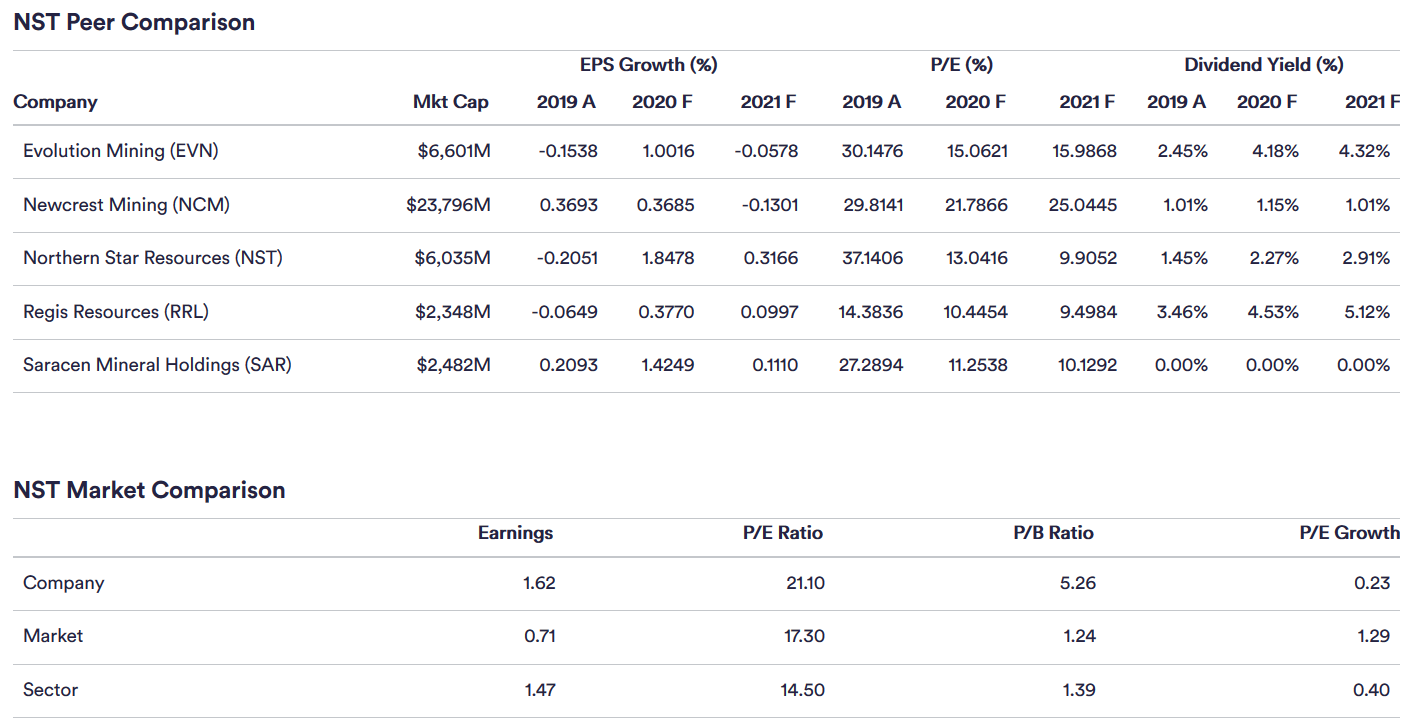Click Regis Resources (RRL) in the table

(116, 312)
